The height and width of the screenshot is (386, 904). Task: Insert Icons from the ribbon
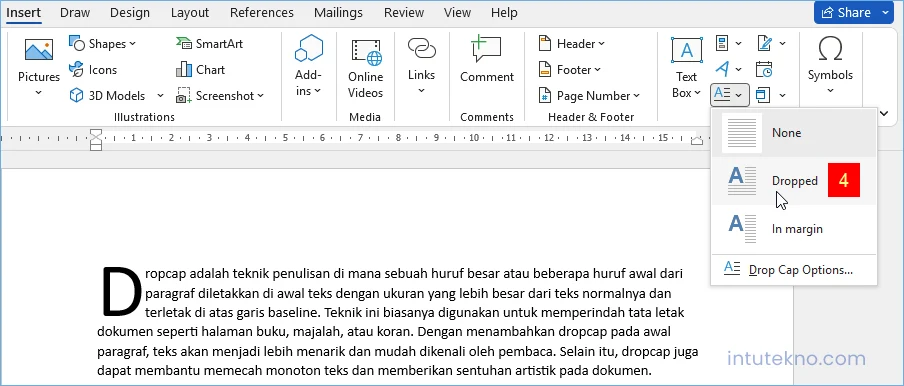click(x=93, y=70)
